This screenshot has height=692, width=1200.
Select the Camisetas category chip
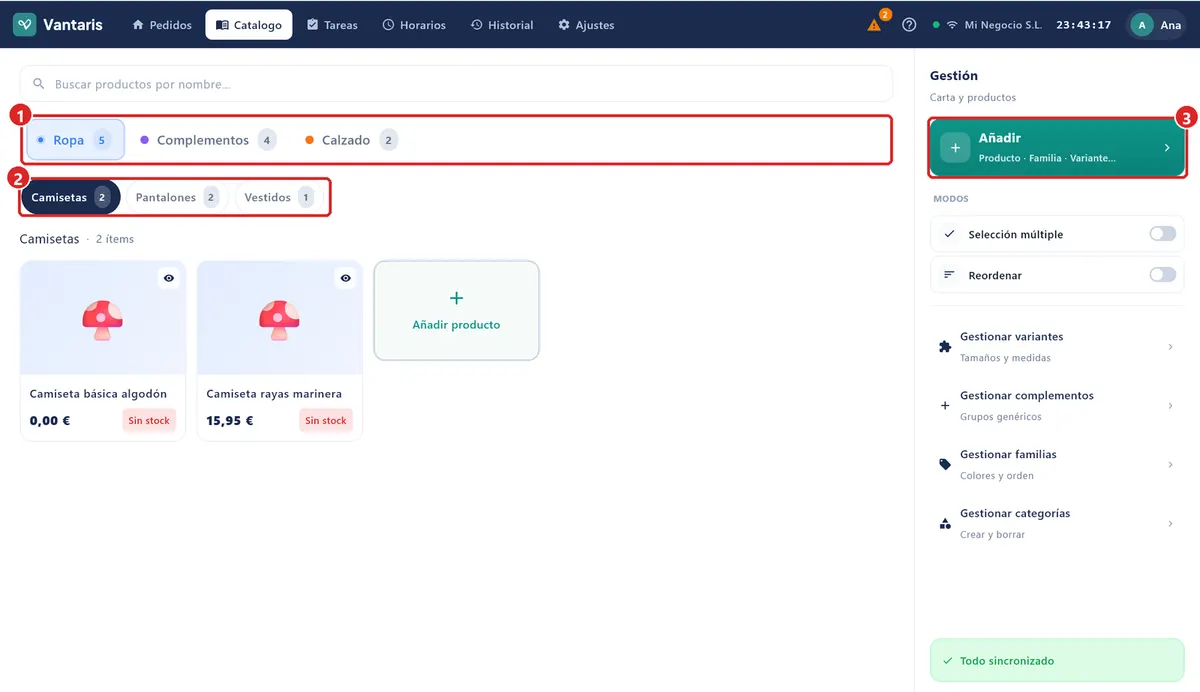[x=70, y=197]
